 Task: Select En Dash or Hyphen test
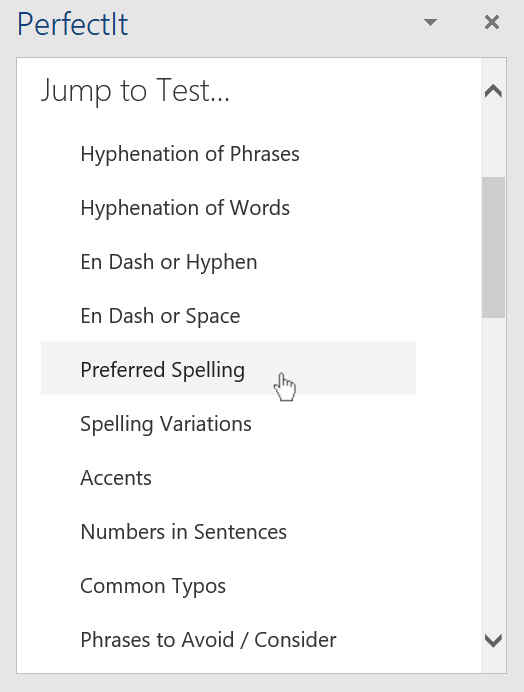[x=228, y=262]
